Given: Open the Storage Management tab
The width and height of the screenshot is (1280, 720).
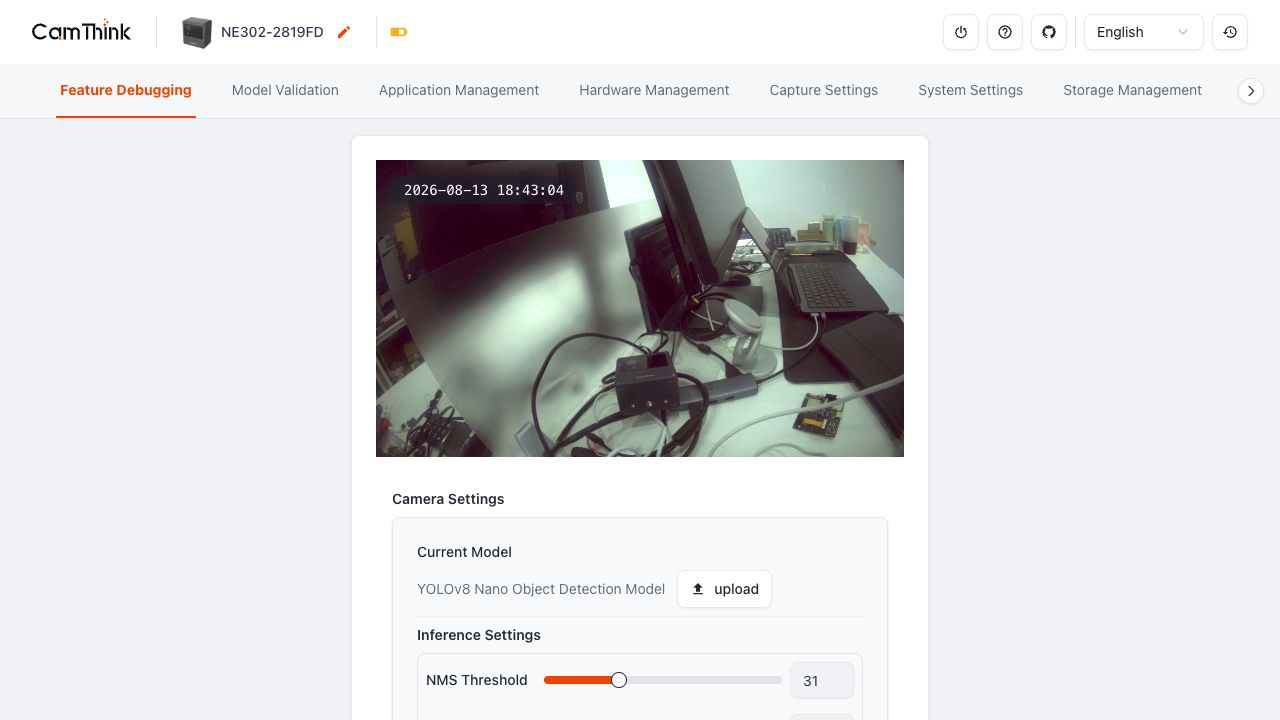Looking at the screenshot, I should tap(1132, 90).
